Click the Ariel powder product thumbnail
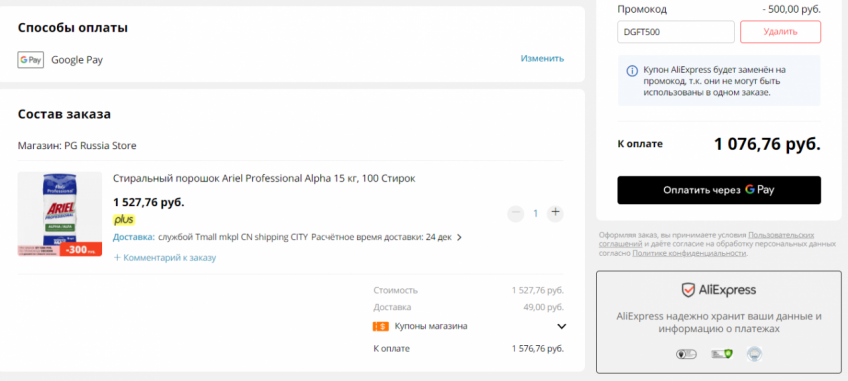This screenshot has height=381, width=848. pos(59,214)
